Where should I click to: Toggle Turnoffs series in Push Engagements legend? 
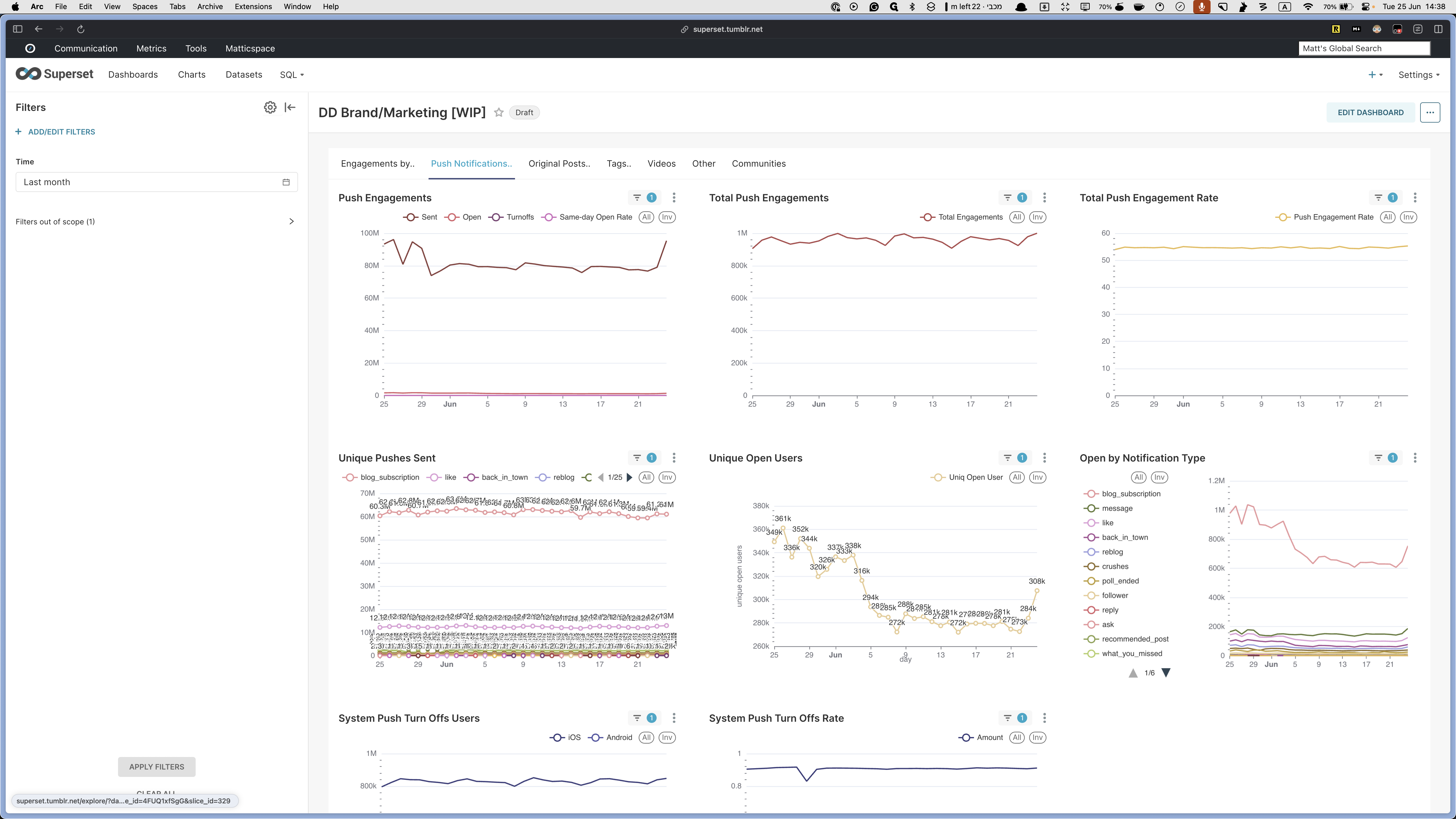(x=512, y=217)
